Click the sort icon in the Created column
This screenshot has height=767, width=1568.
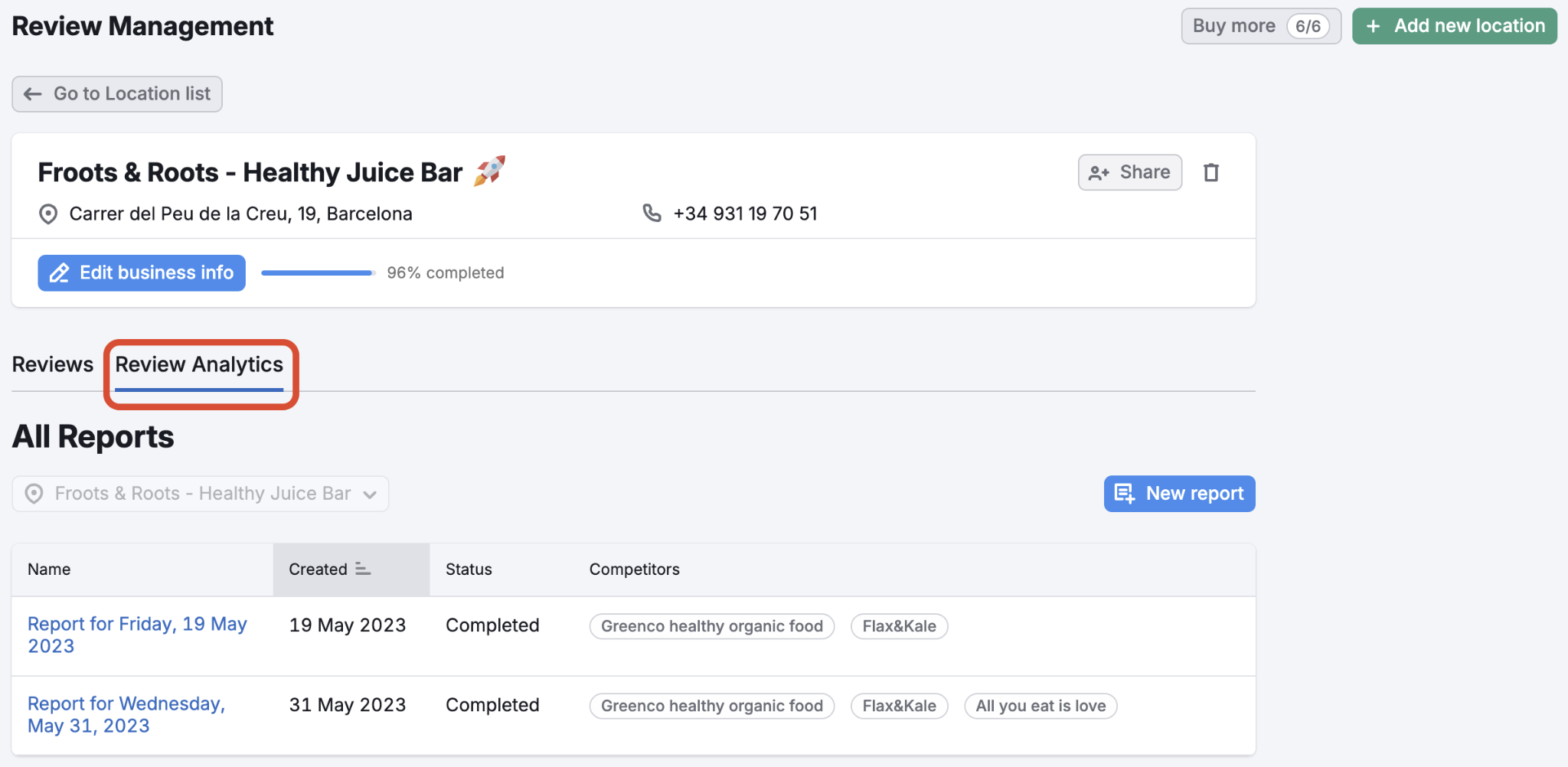(362, 570)
